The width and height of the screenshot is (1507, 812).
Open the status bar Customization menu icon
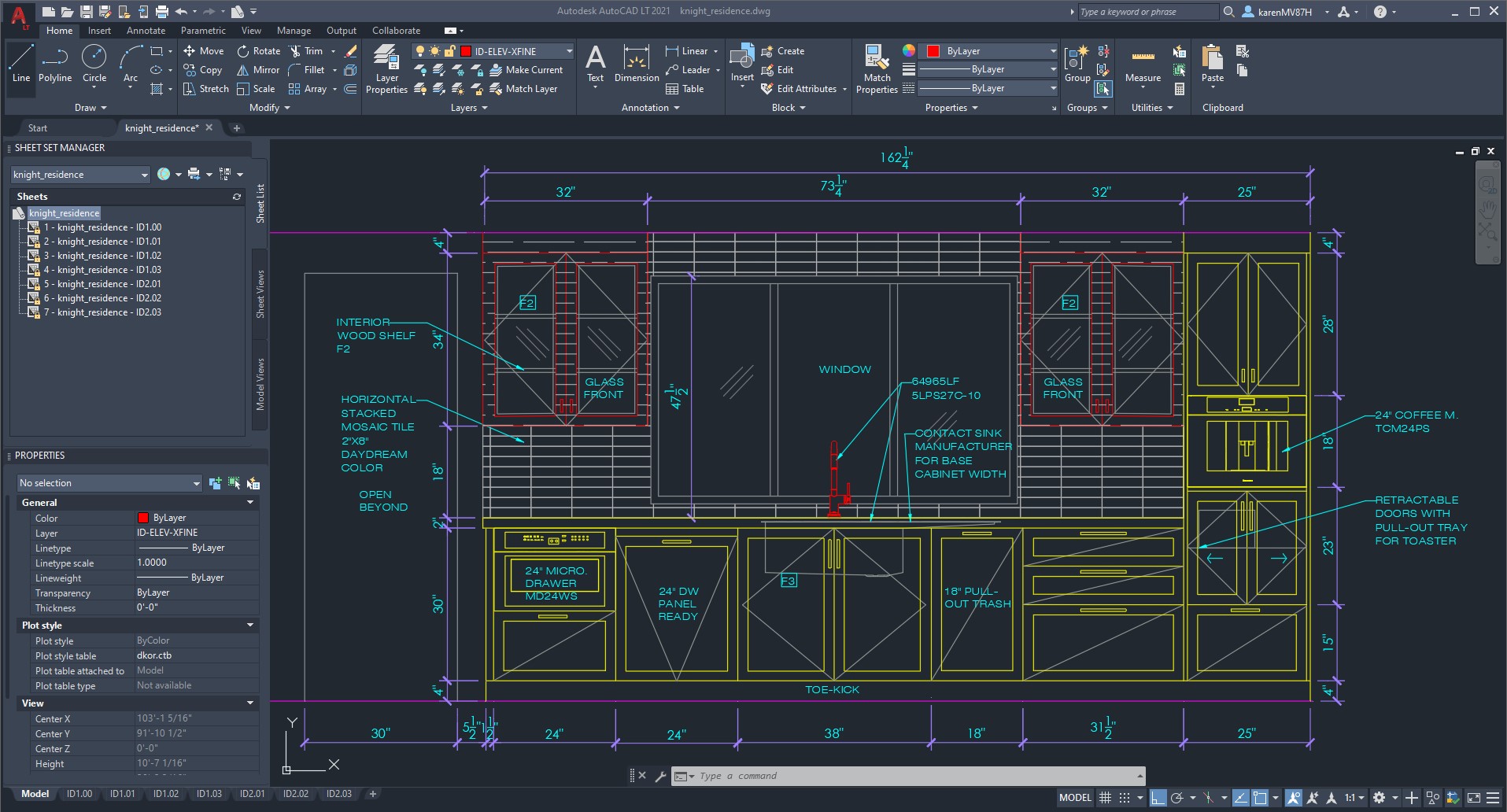(x=1492, y=798)
